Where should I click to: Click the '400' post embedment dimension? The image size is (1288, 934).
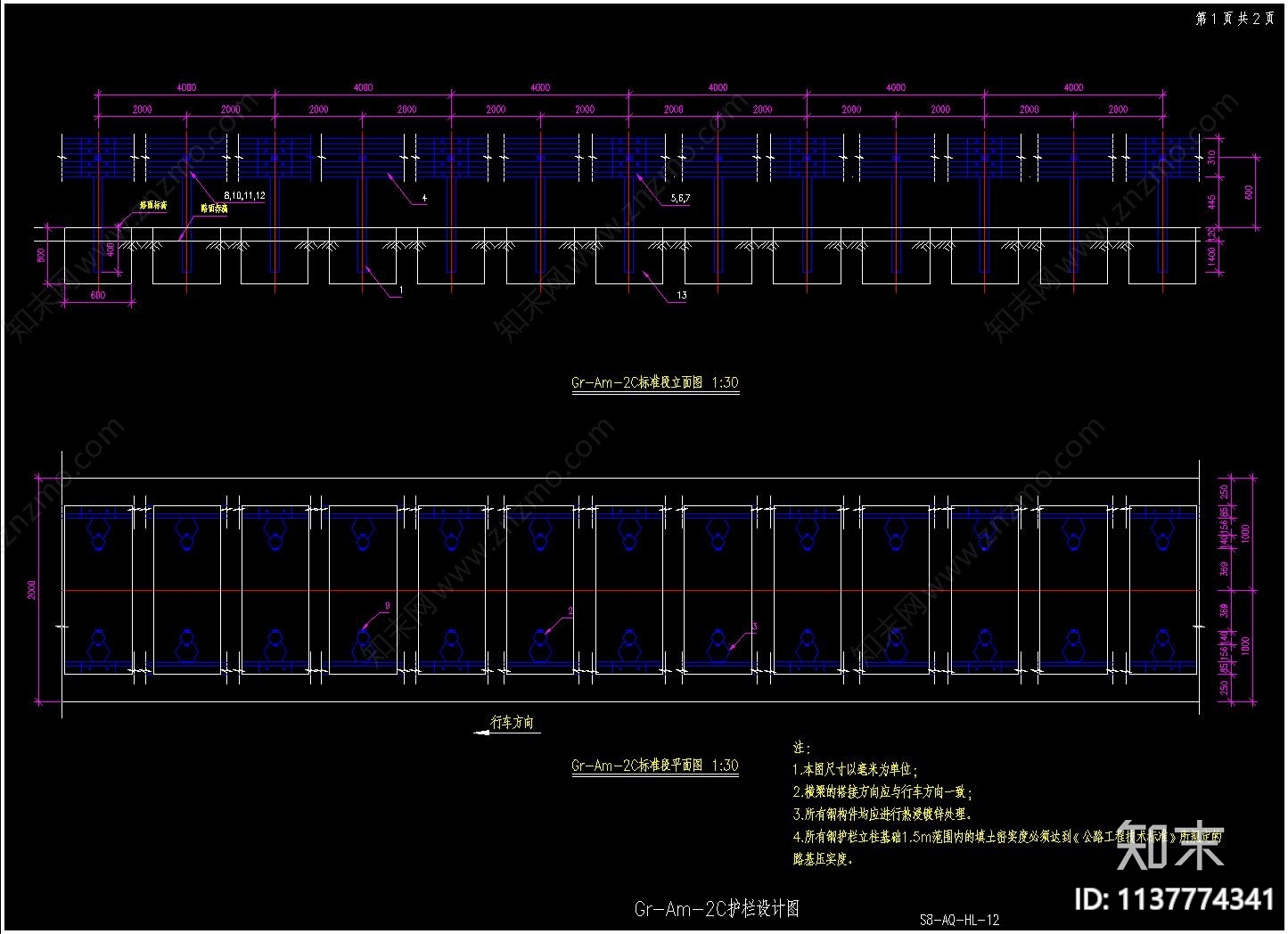(111, 250)
